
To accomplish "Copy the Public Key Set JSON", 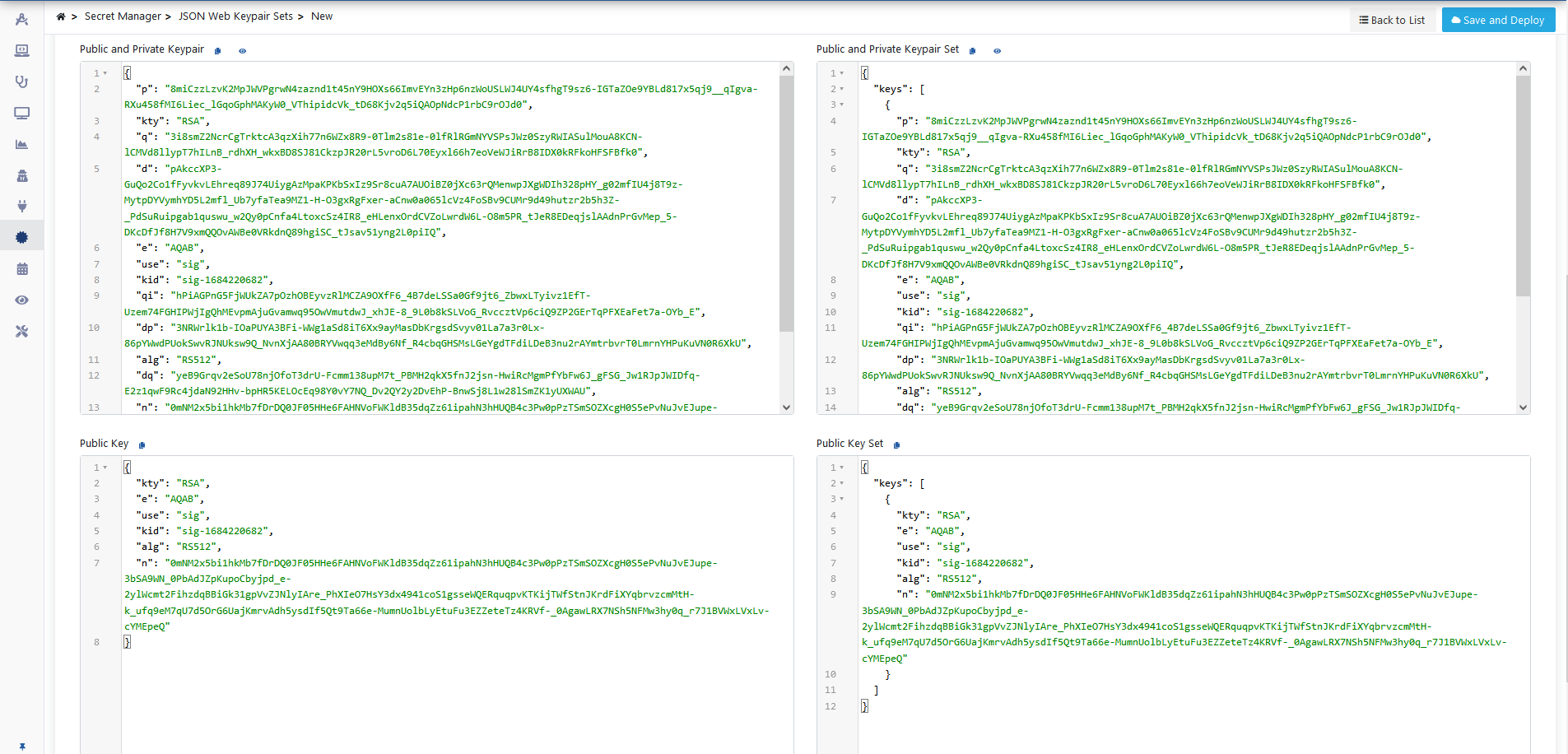I will pyautogui.click(x=896, y=445).
